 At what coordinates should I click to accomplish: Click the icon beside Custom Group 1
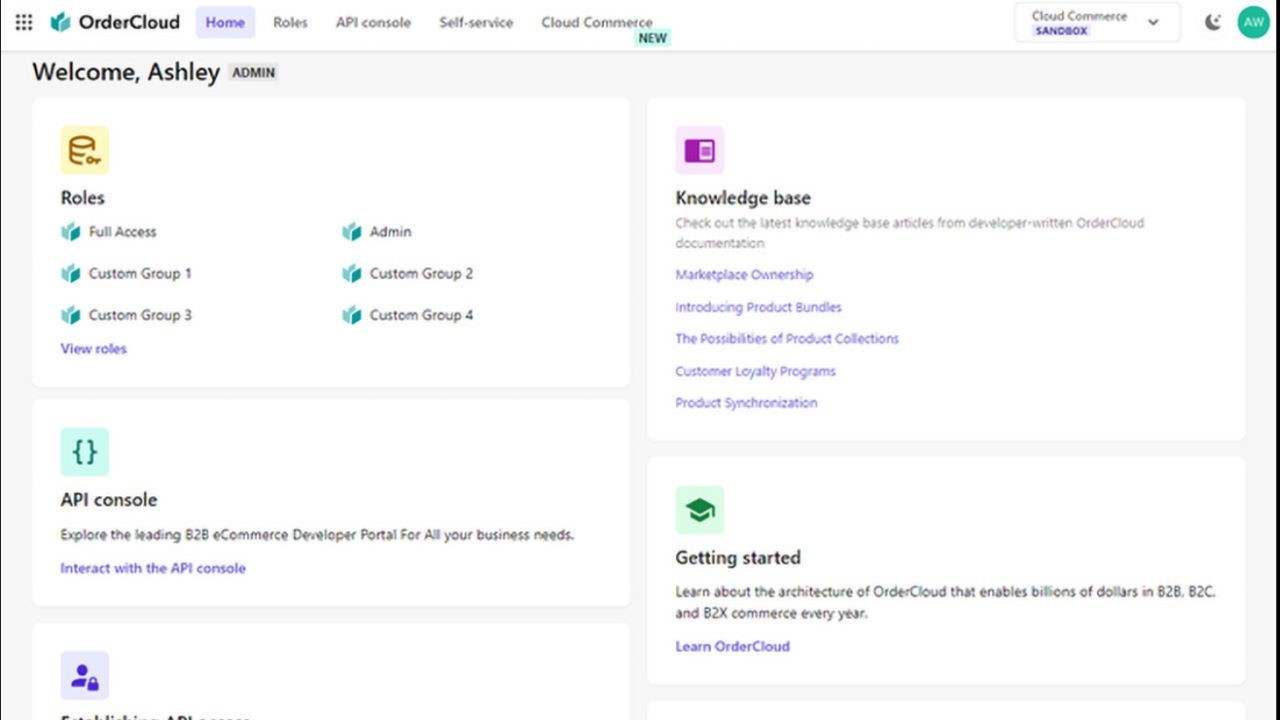pyautogui.click(x=70, y=273)
